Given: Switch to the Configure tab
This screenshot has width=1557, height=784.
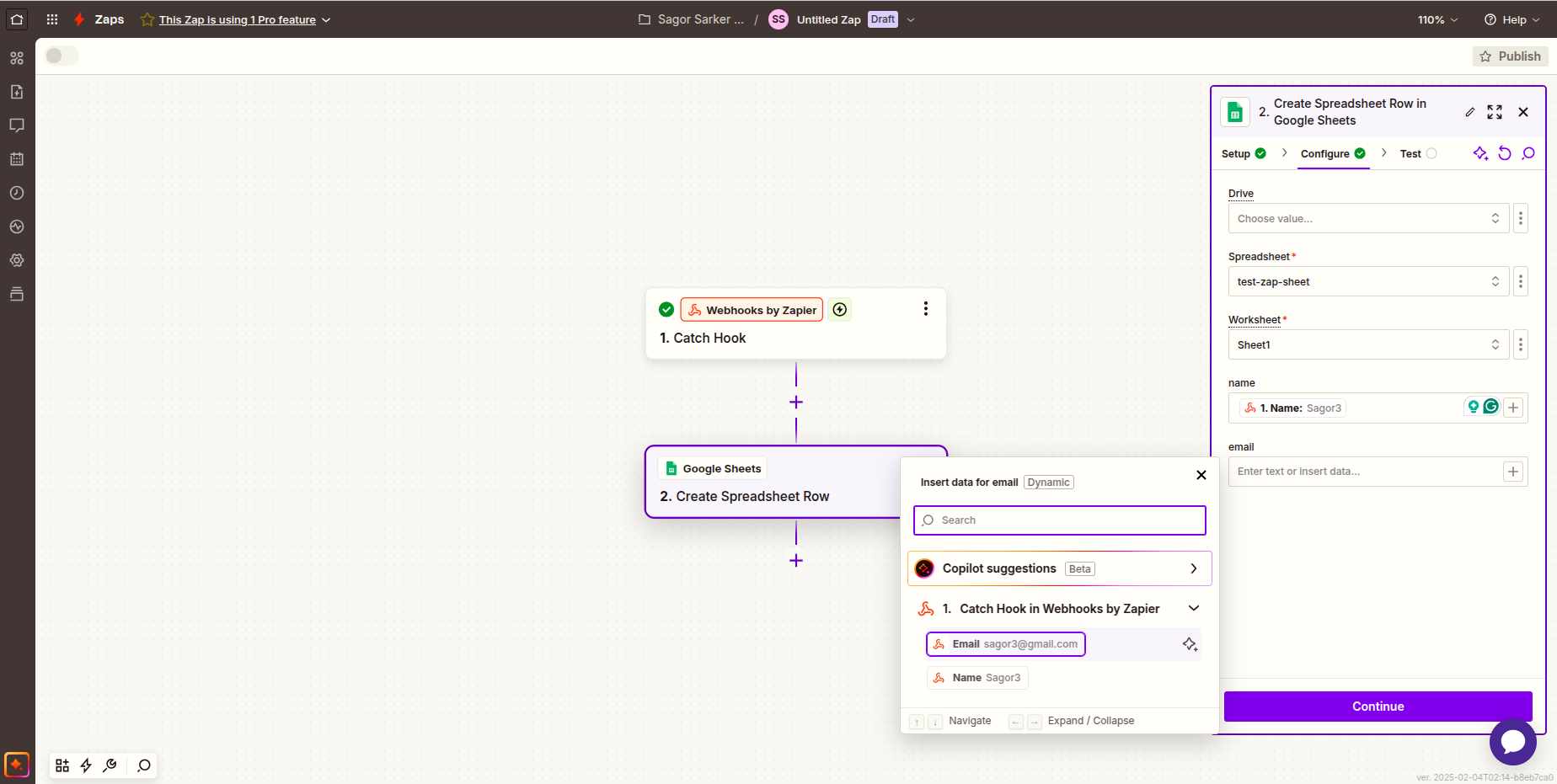Looking at the screenshot, I should point(1333,153).
